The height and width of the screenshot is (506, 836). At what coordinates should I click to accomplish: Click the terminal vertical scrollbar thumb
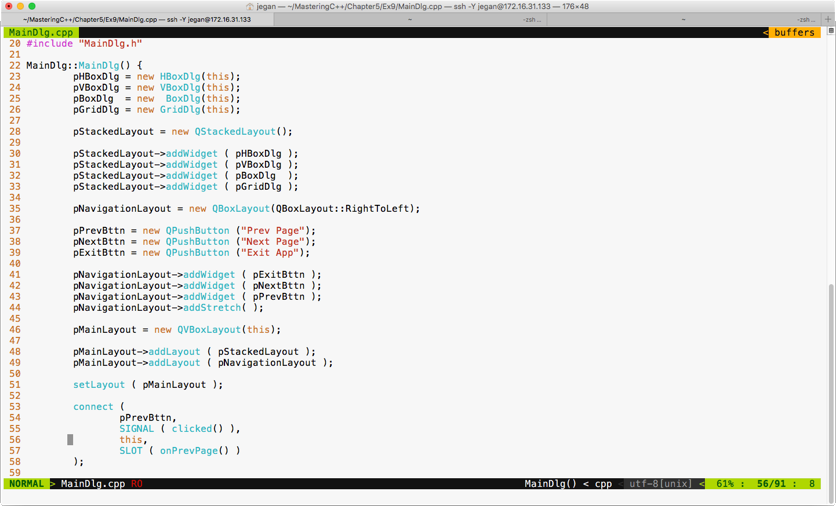pyautogui.click(x=830, y=380)
